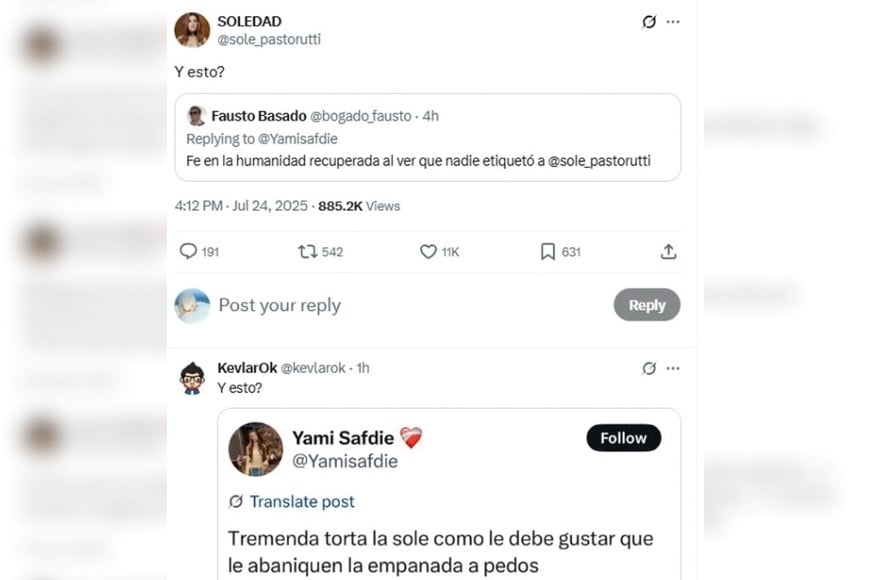Expand the options menu on KevlarOk's reply
The width and height of the screenshot is (870, 580).
[674, 368]
